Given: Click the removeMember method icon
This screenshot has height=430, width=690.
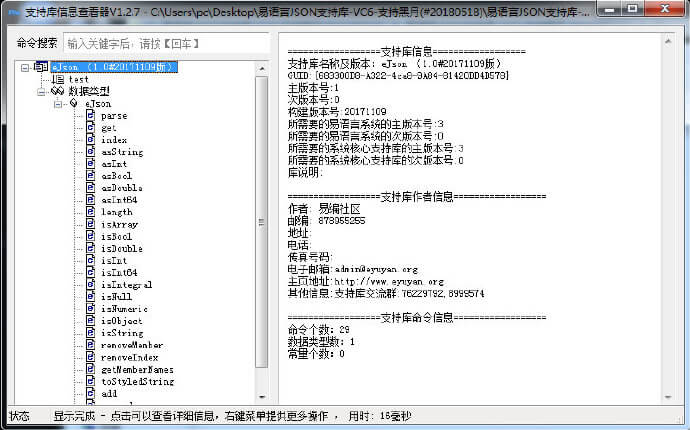Looking at the screenshot, I should tap(91, 345).
